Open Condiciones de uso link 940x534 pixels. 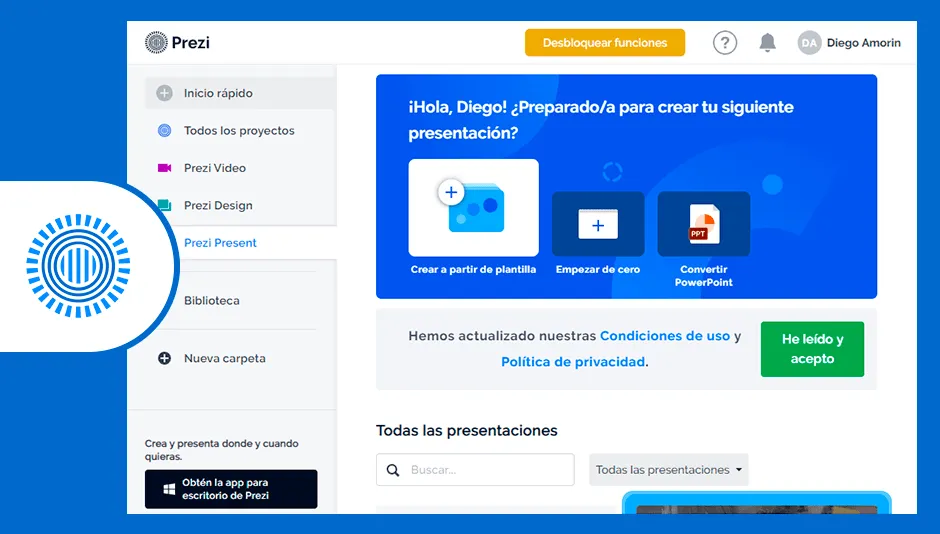coord(665,336)
